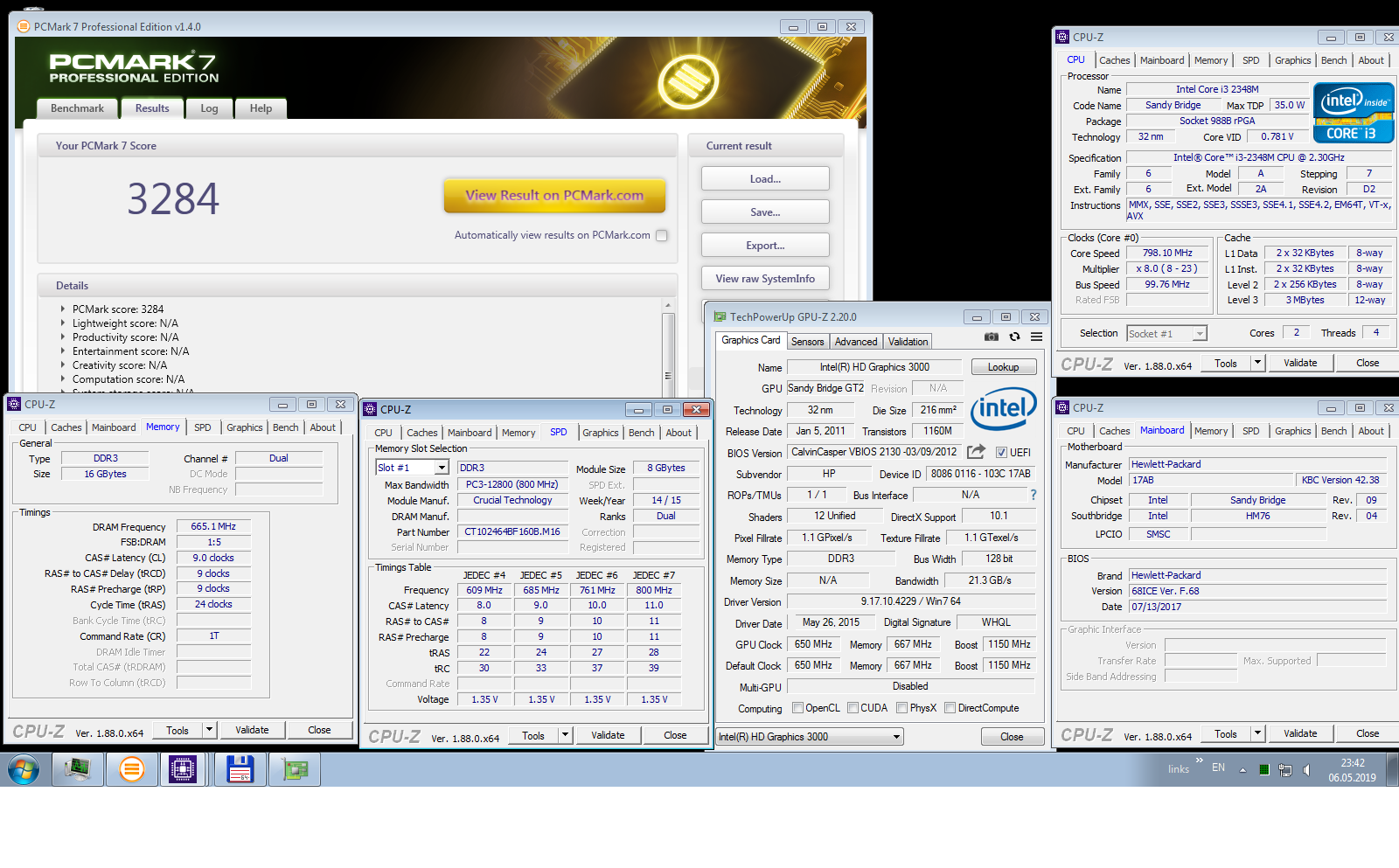Screen dimensions: 1399x868
Task: Open the monitor app taskbar icon
Action: 78,770
